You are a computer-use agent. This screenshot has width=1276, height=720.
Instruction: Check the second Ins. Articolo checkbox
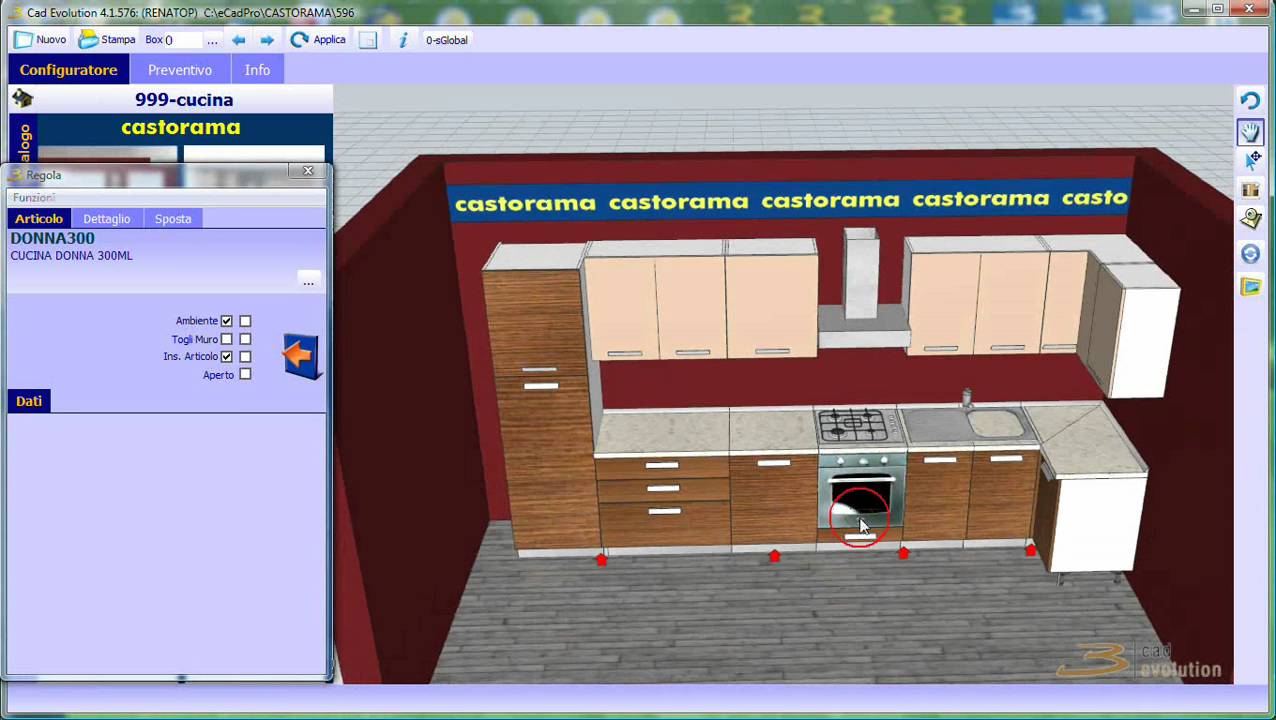pyautogui.click(x=245, y=356)
